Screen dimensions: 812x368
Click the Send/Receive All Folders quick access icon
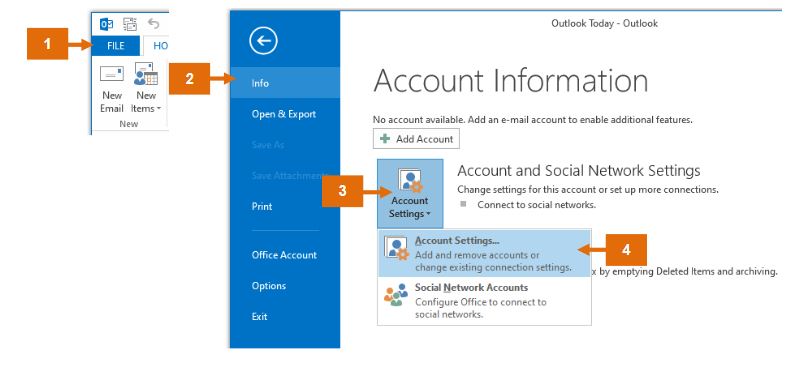(130, 24)
